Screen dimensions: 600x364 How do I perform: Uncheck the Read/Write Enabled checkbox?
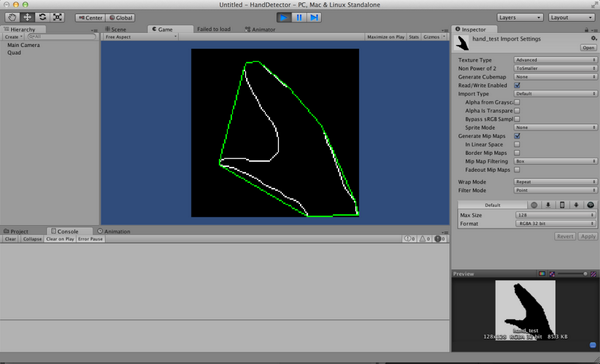[x=517, y=85]
